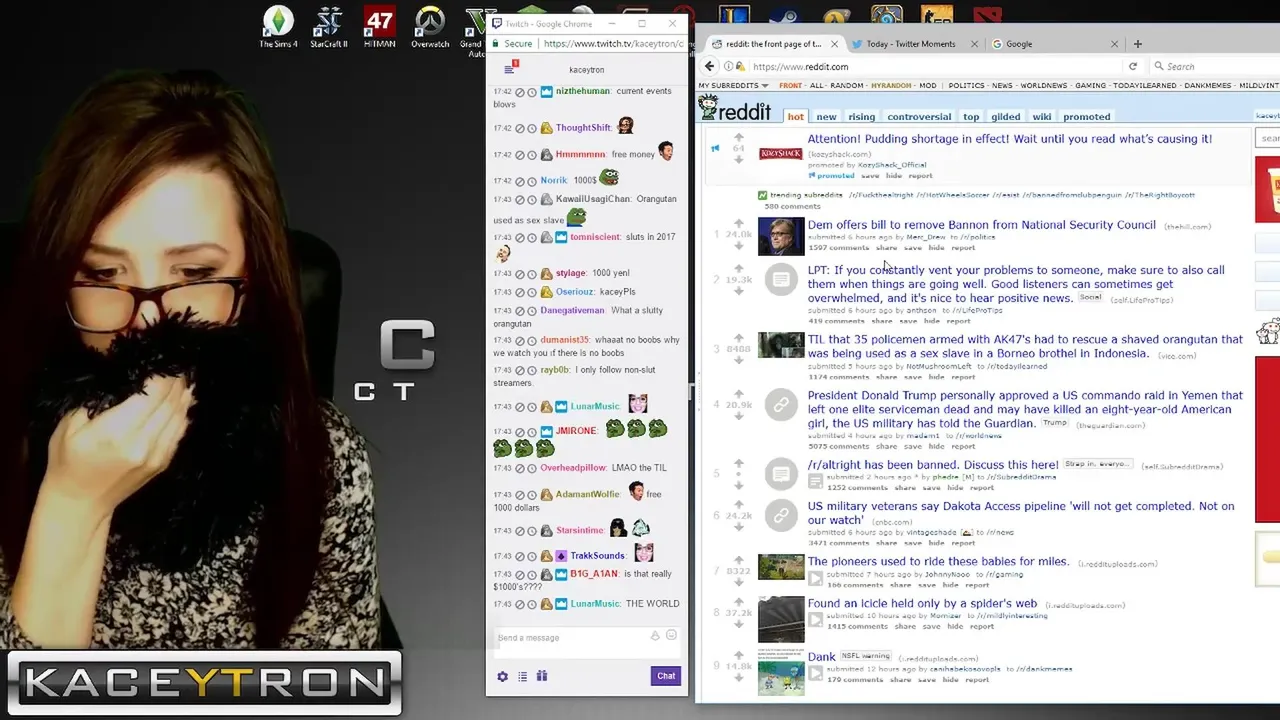Click the text-post icon for the LPT post
Viewport: 1280px width, 720px height.
[x=780, y=279]
